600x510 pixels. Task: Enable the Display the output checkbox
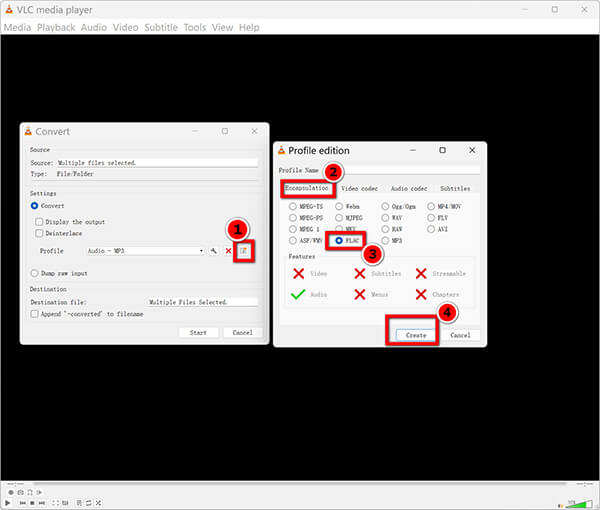point(39,222)
